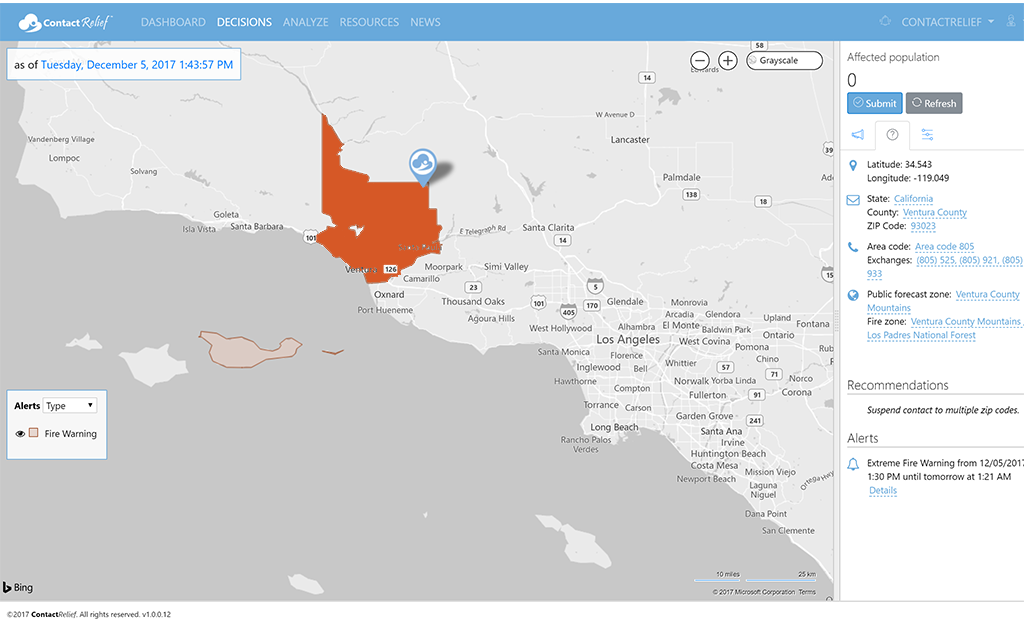Open the Alerts Type dropdown
1024x628 pixels.
coord(70,405)
